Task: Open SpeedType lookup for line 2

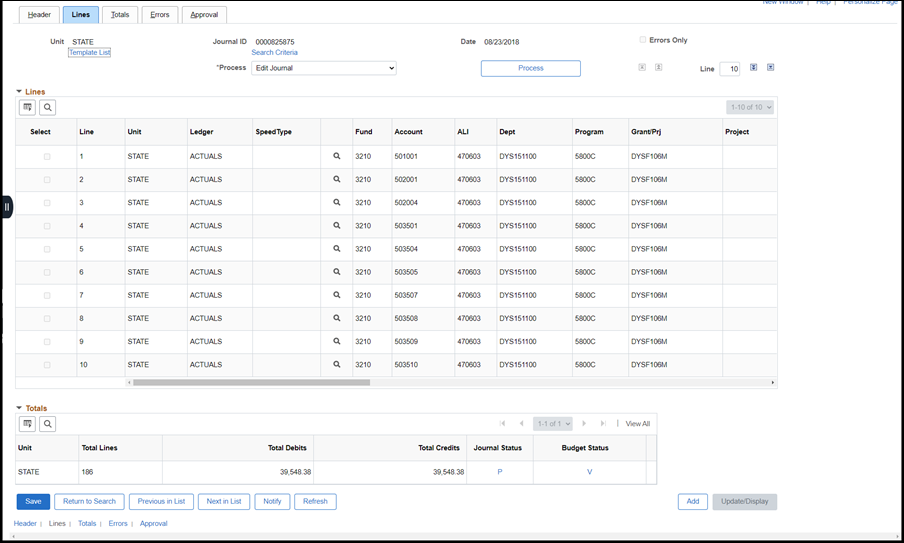Action: click(337, 179)
